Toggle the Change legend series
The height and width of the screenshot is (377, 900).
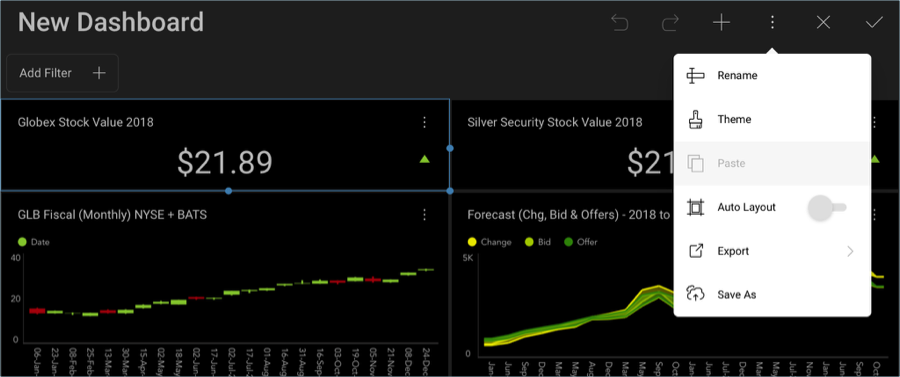(x=490, y=242)
